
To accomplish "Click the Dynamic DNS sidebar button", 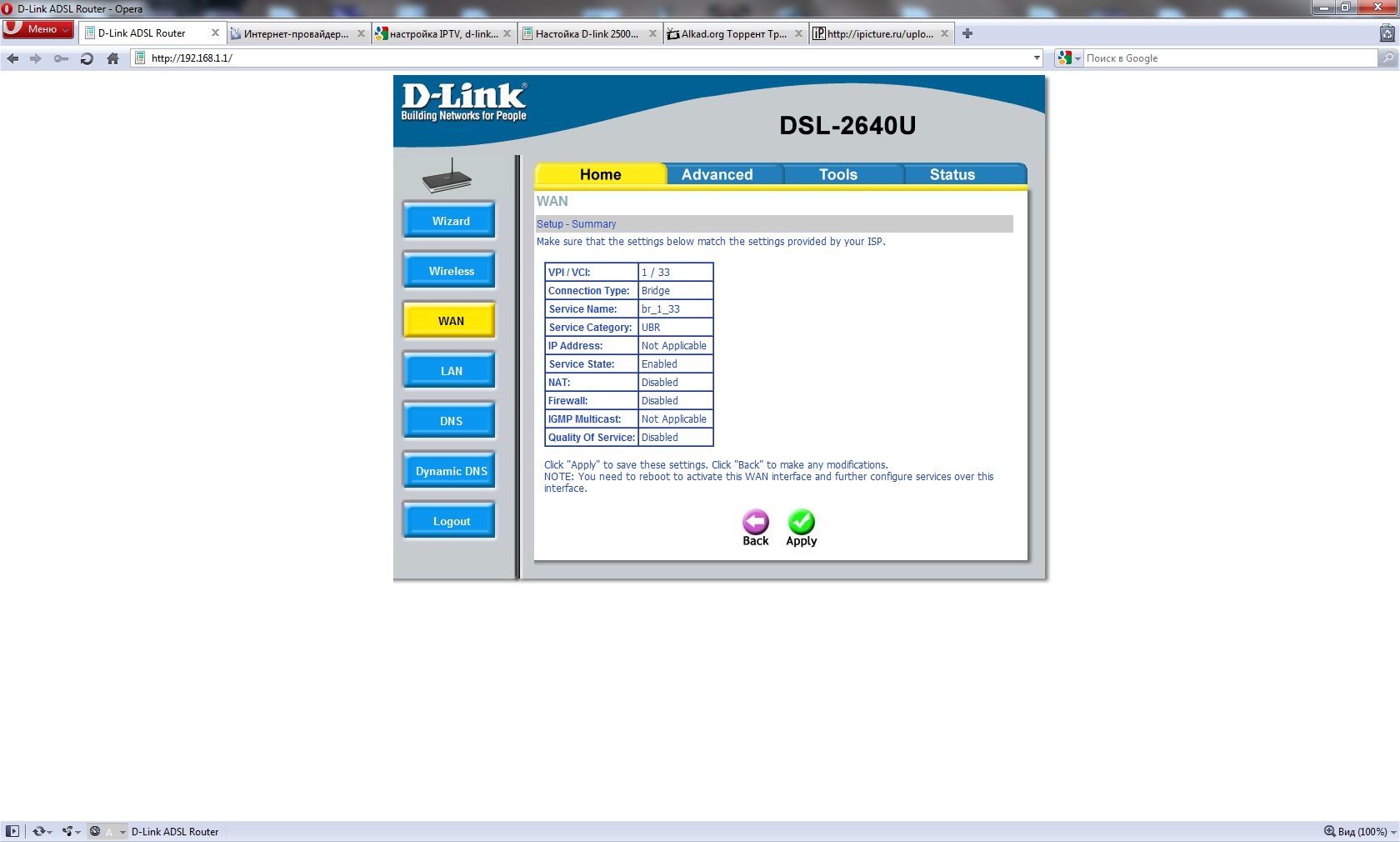I will 451,471.
